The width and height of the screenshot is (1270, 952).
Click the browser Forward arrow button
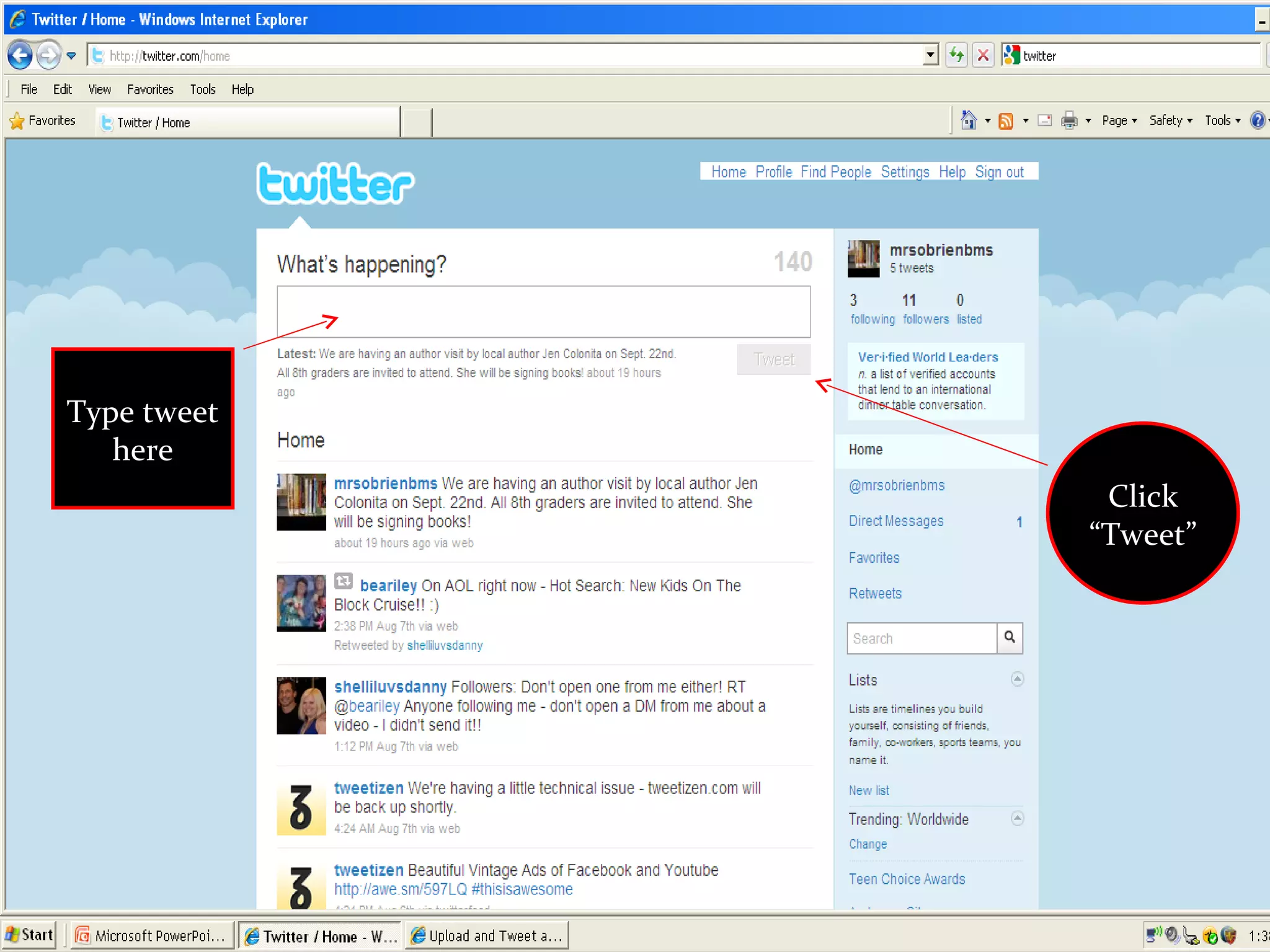coord(48,56)
